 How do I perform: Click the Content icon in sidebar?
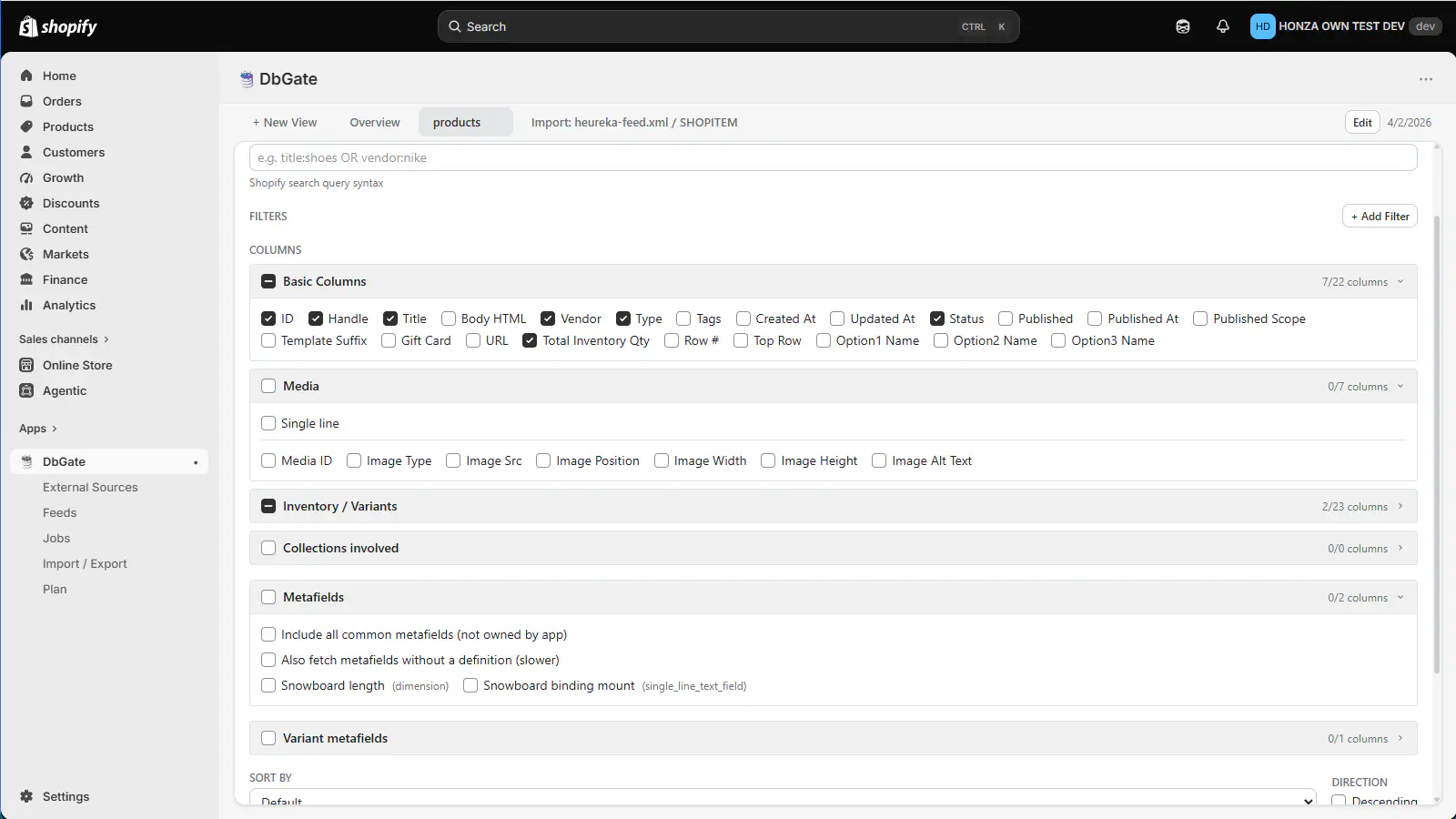[26, 228]
